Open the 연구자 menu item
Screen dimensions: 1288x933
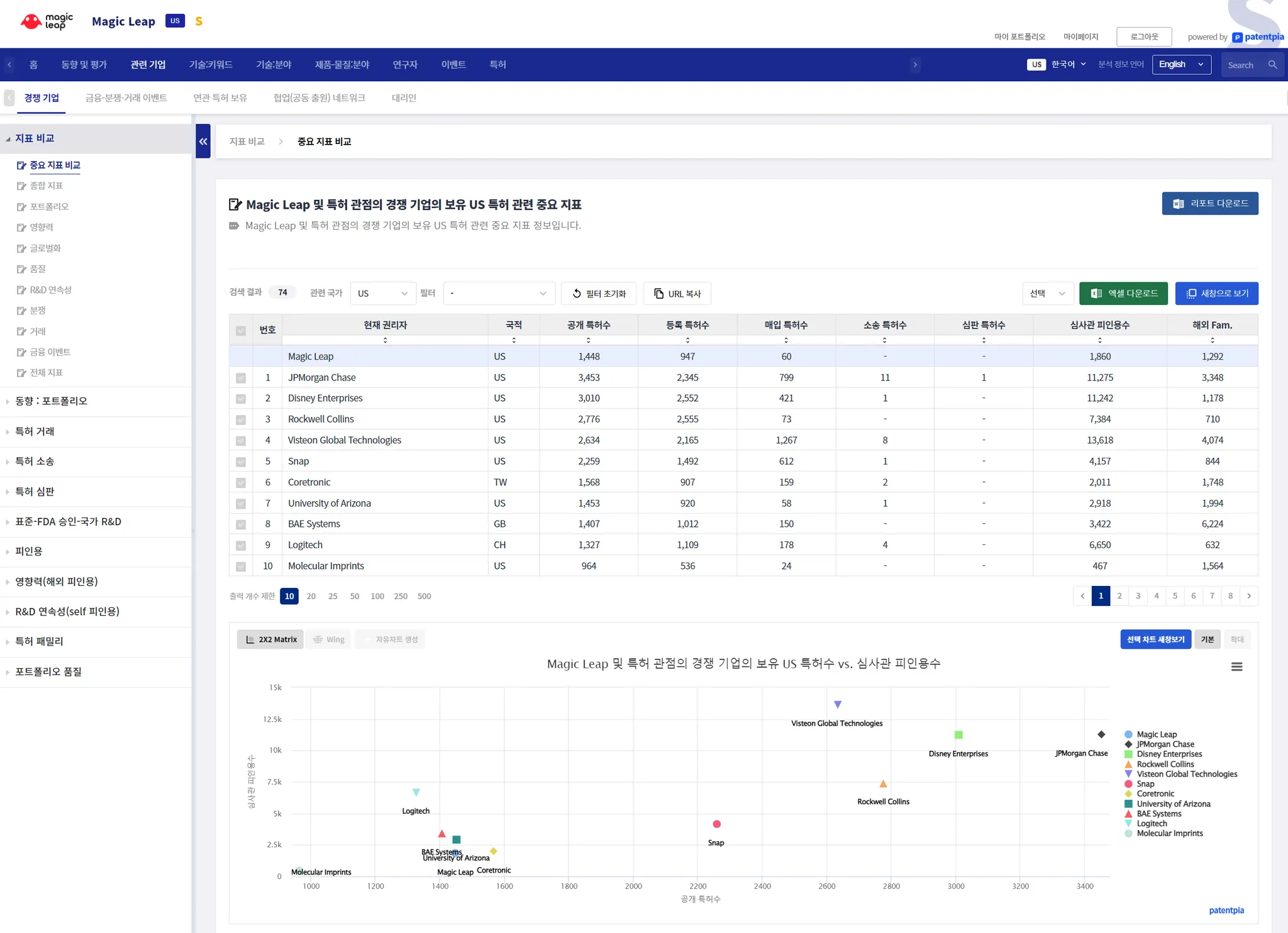coord(405,65)
